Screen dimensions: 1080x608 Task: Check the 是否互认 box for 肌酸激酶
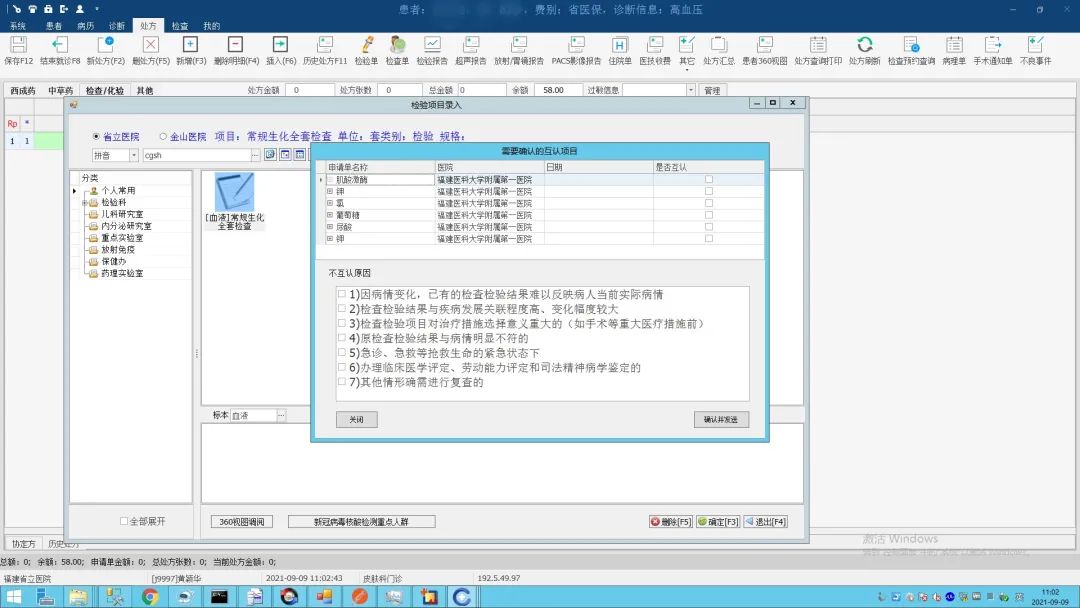click(x=709, y=180)
